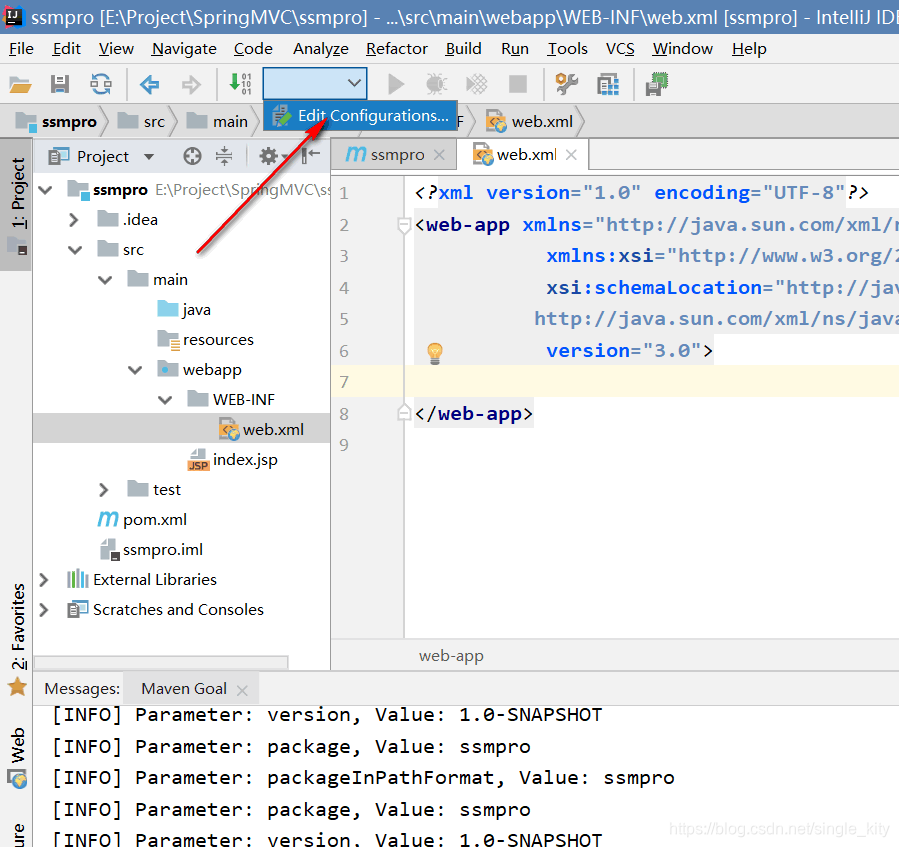Place cursor on empty editor line 7
The height and width of the screenshot is (847, 899).
click(x=651, y=381)
